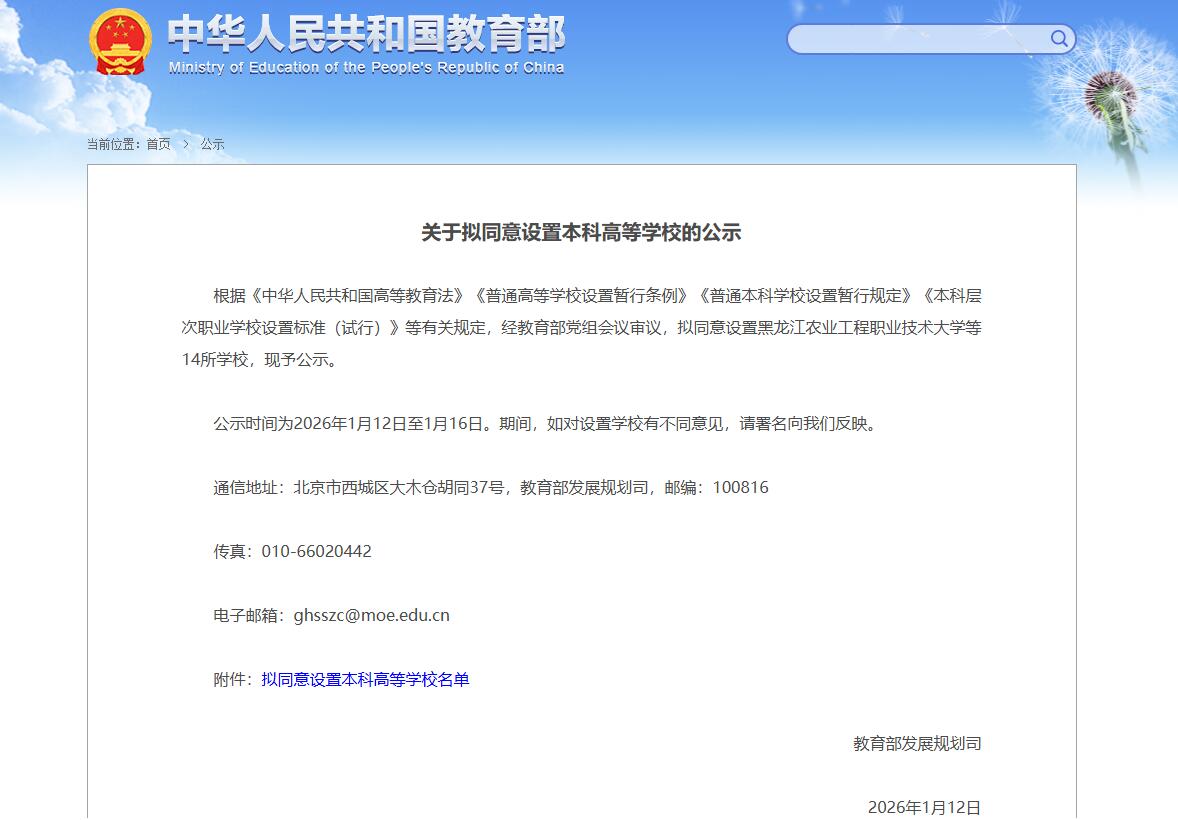Click the 教育部发展规划司 signature line
The width and height of the screenshot is (1178, 820).
(916, 744)
